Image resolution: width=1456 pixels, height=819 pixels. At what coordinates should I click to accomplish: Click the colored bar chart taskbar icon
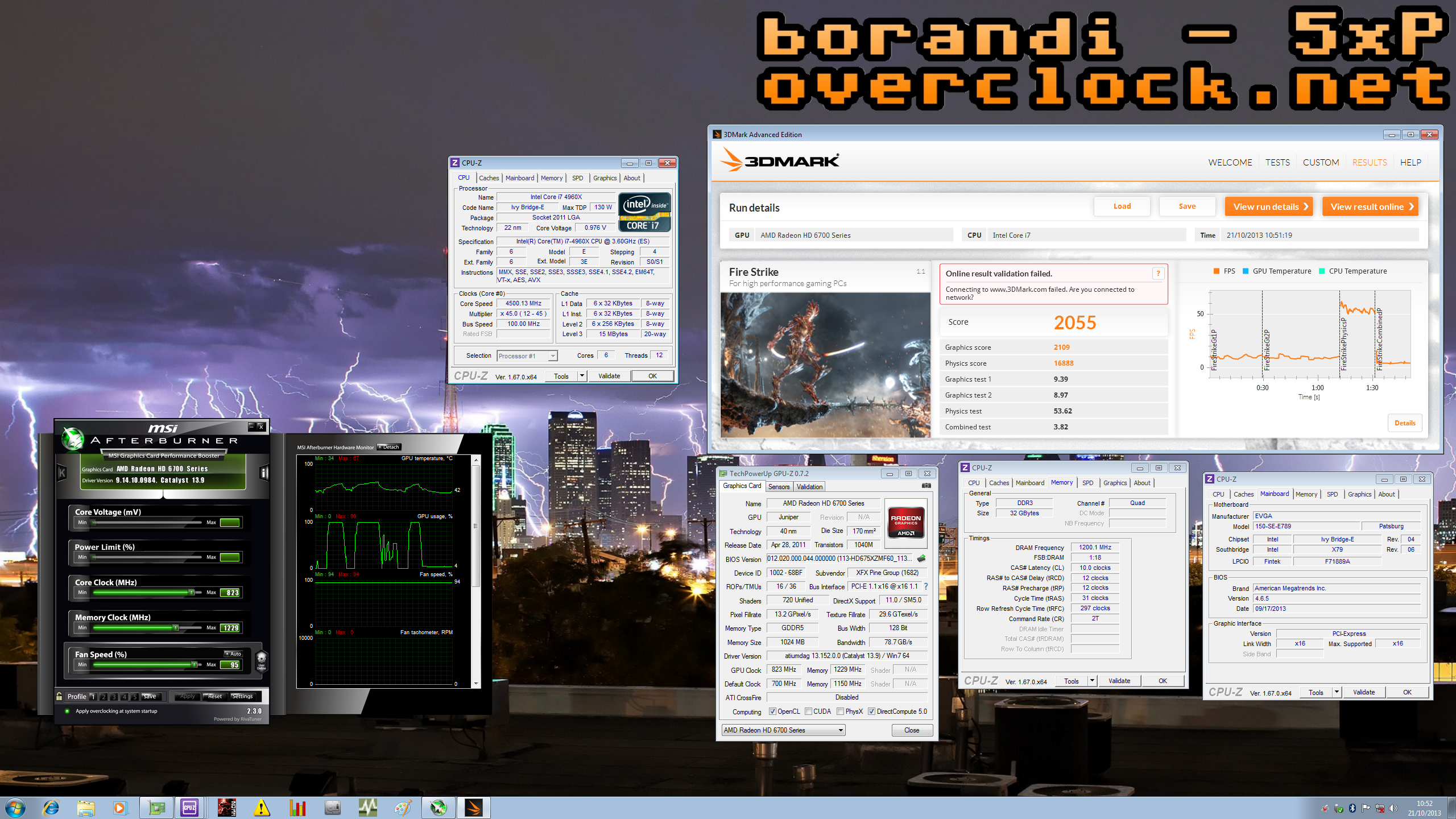(x=297, y=808)
